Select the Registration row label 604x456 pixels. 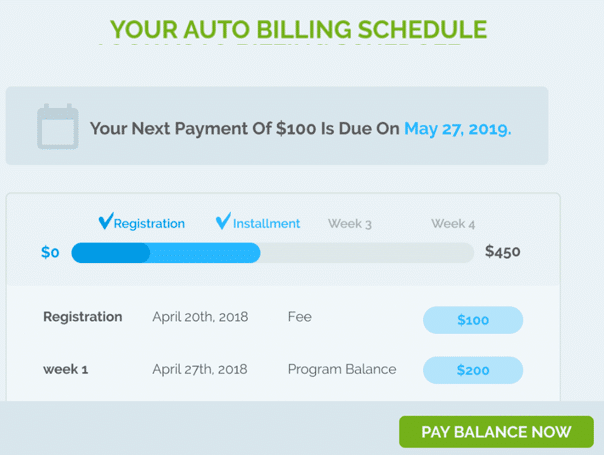pyautogui.click(x=82, y=317)
